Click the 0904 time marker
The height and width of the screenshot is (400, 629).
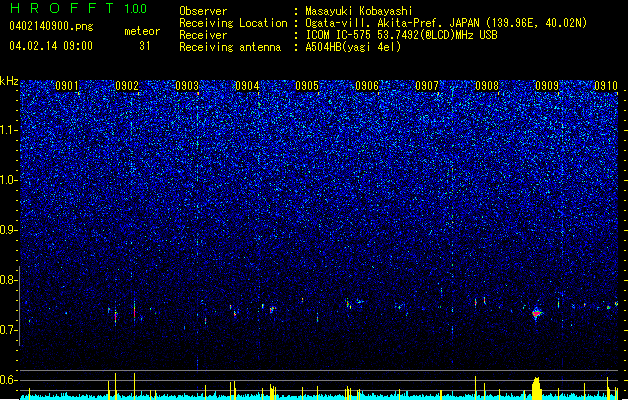247,86
